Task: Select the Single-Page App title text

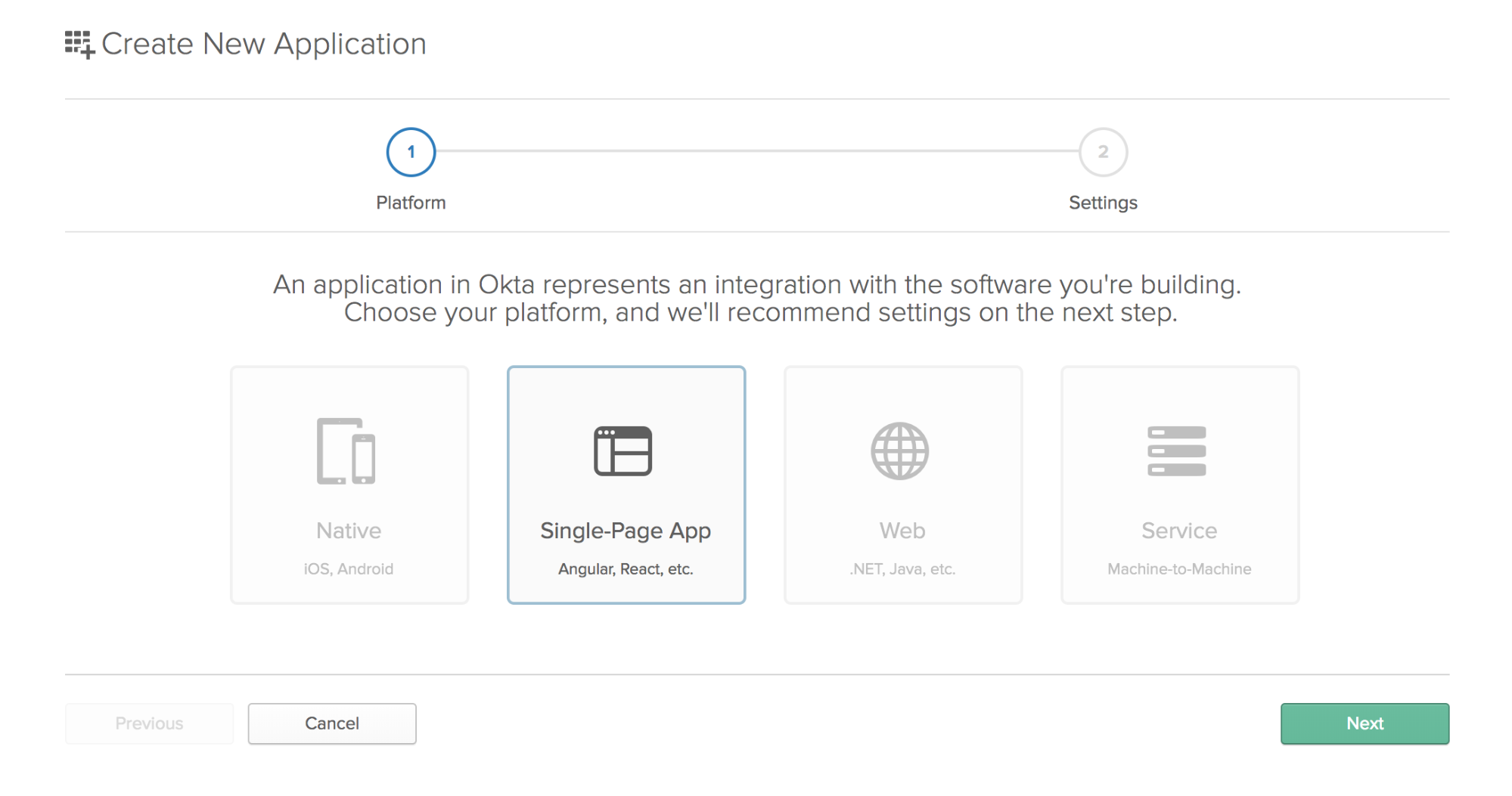Action: [x=626, y=531]
